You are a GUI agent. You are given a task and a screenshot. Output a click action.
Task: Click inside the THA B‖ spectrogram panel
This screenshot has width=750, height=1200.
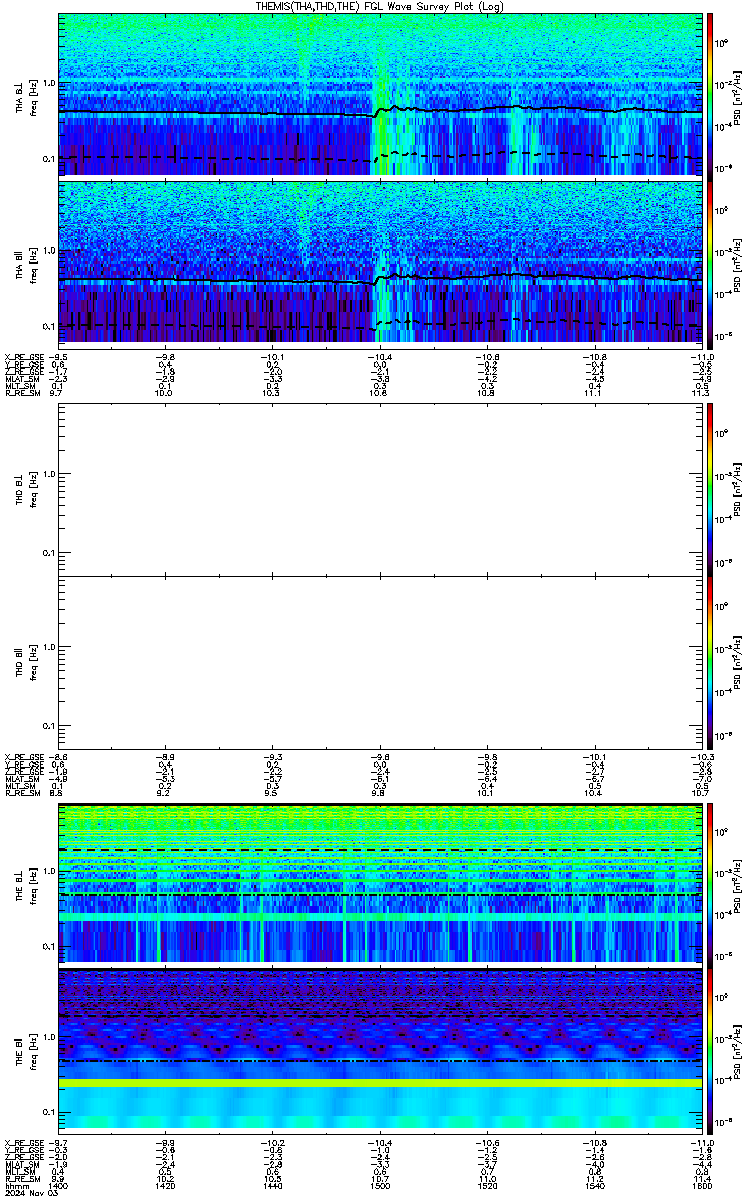380,263
